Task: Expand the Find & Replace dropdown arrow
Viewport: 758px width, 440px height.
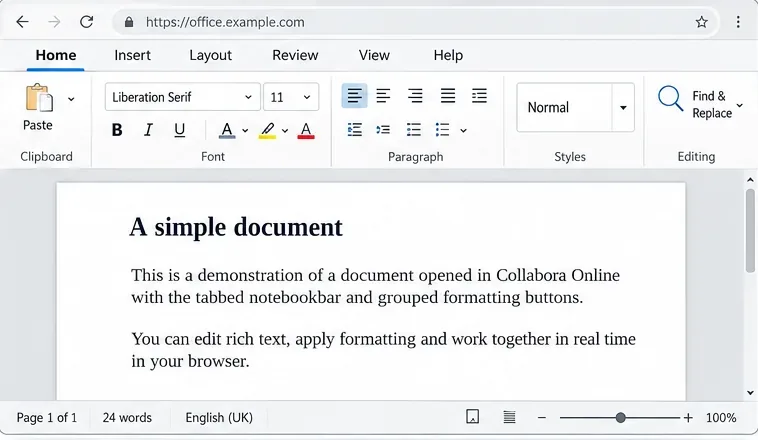Action: [x=740, y=105]
